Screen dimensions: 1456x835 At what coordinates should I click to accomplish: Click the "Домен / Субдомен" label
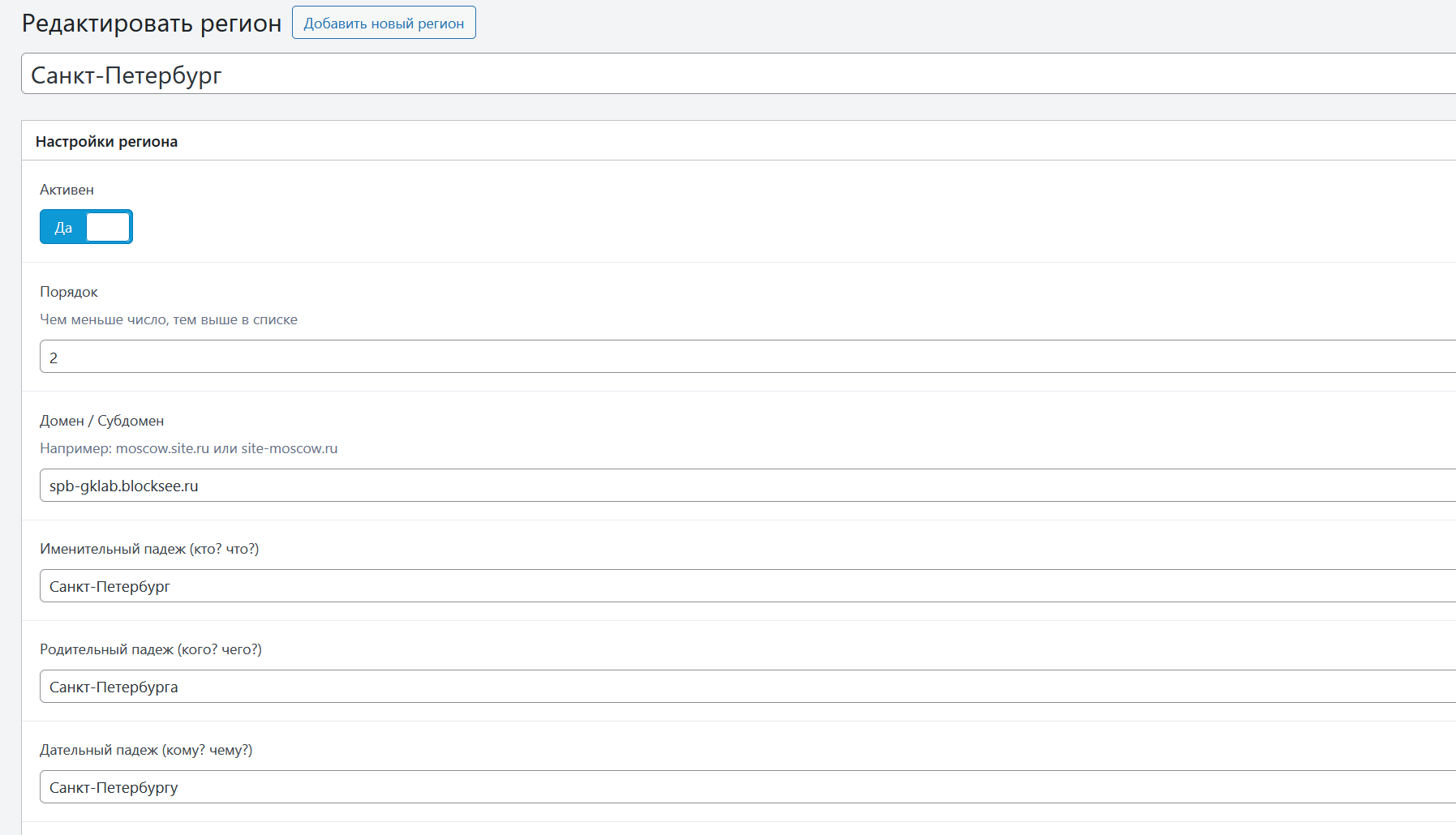[x=102, y=421]
